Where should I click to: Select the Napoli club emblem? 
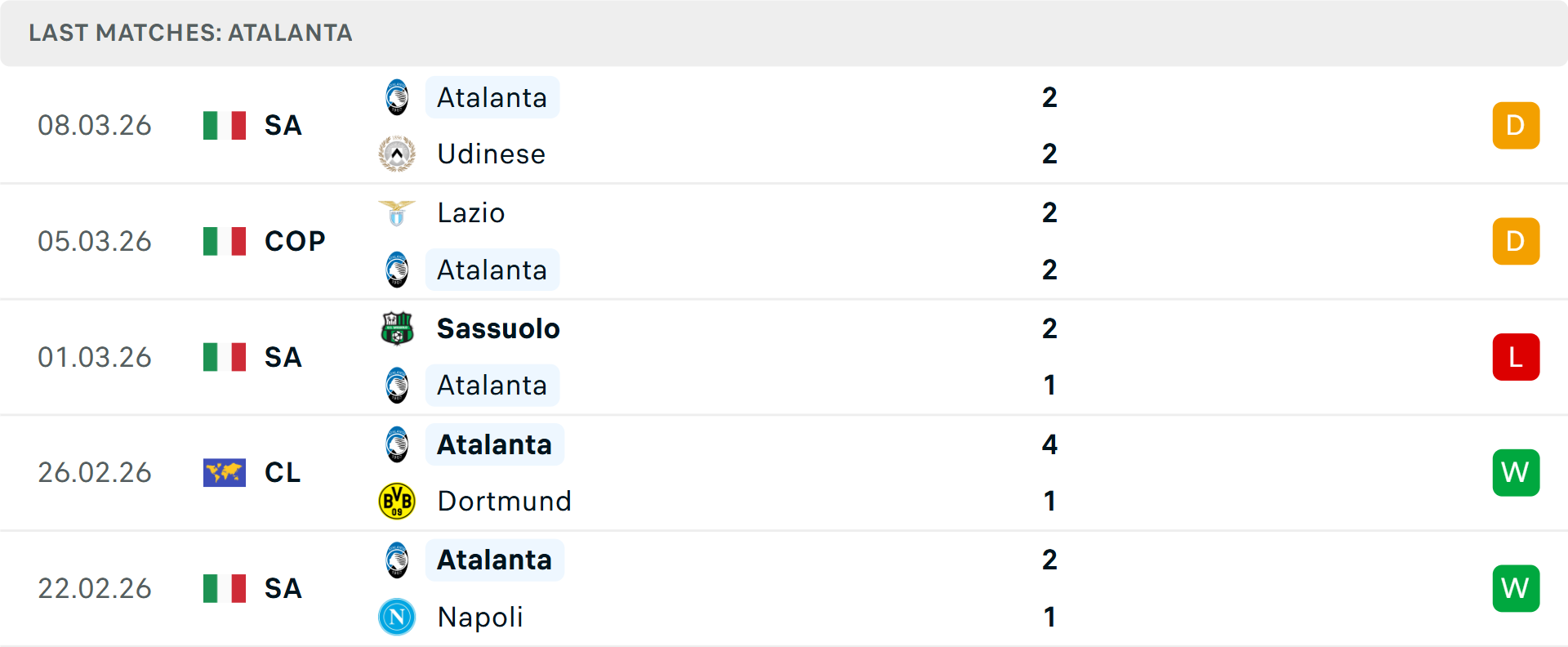[395, 618]
